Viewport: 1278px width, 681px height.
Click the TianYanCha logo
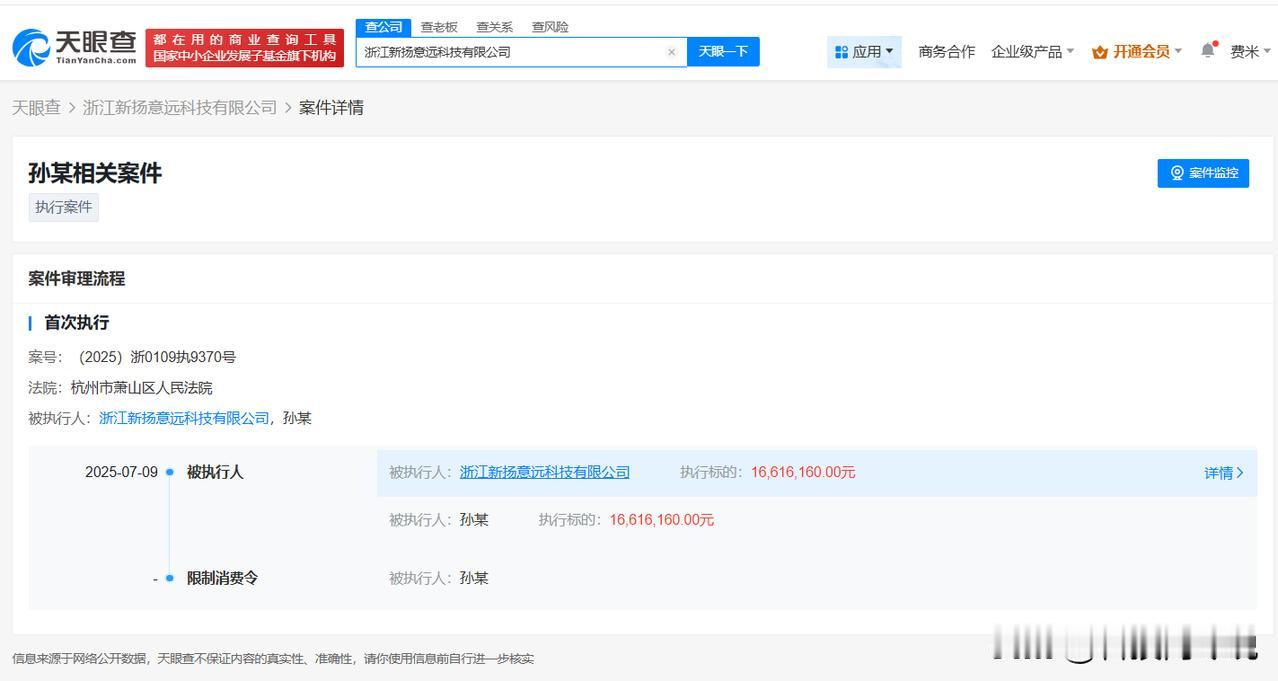(74, 47)
